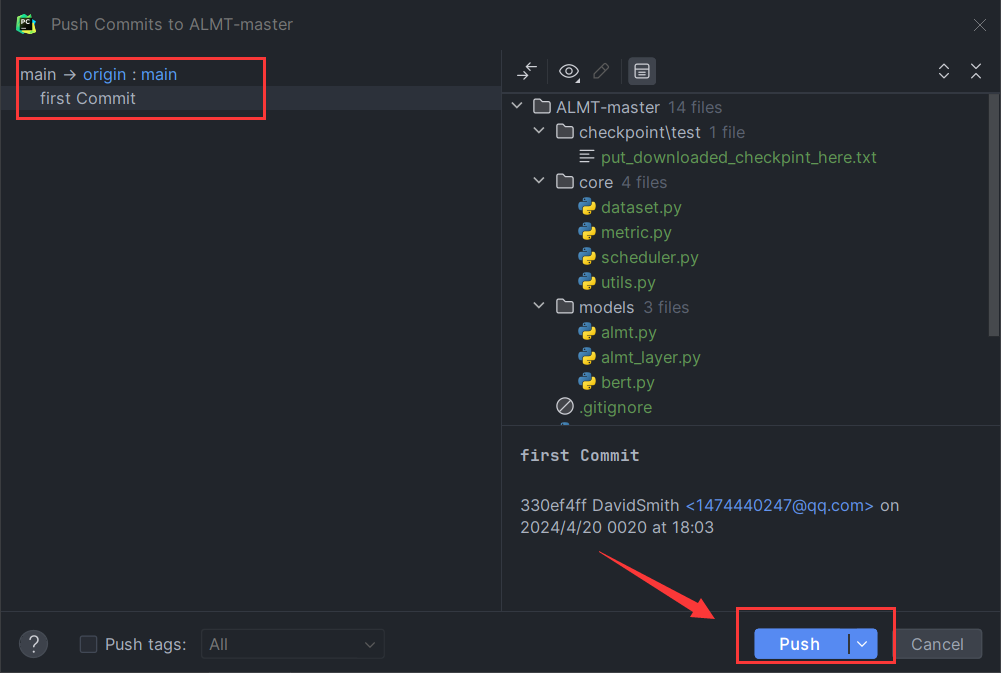Select almt_layer.py in the tree

pos(651,357)
